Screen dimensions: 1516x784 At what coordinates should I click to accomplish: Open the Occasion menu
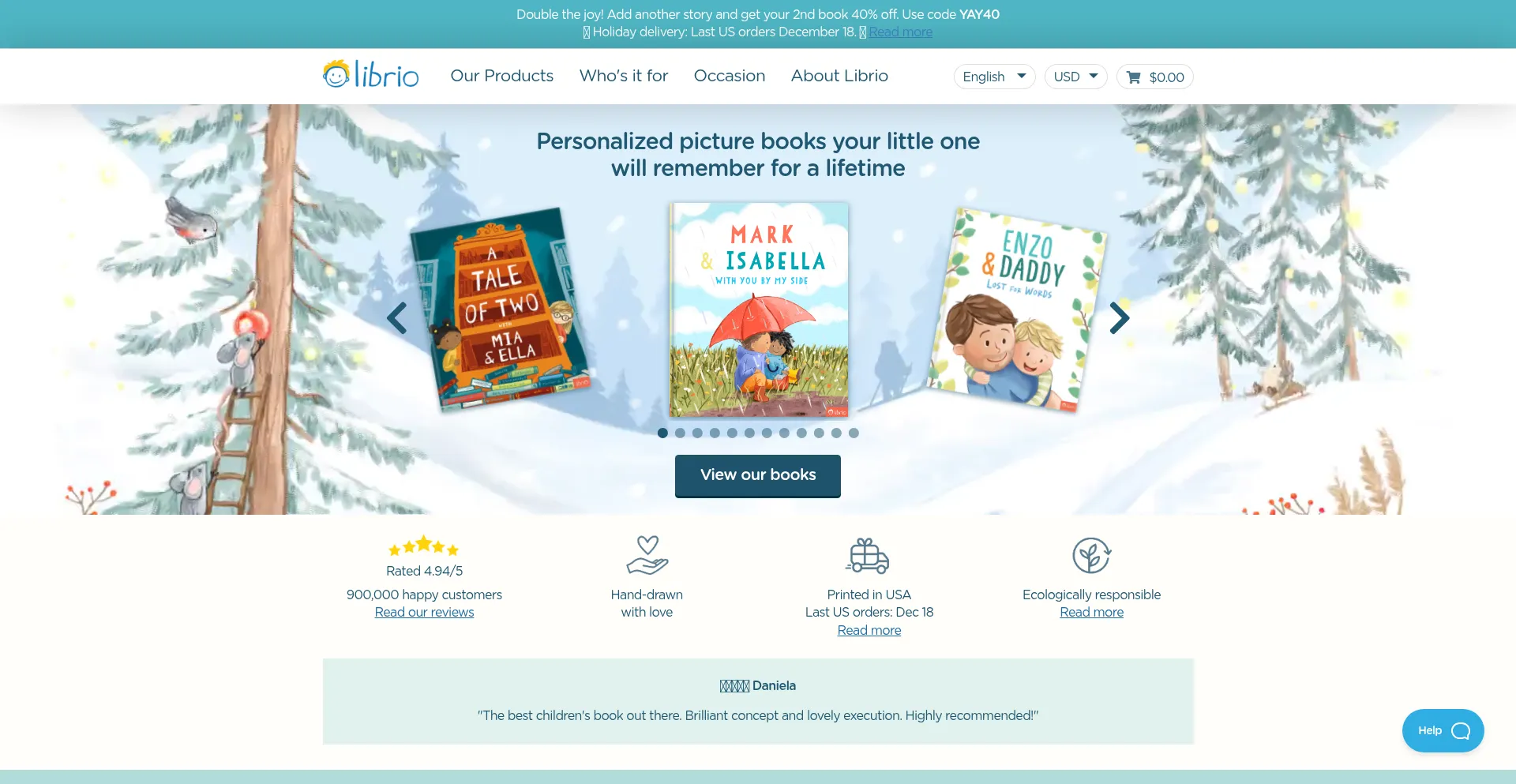pyautogui.click(x=730, y=76)
